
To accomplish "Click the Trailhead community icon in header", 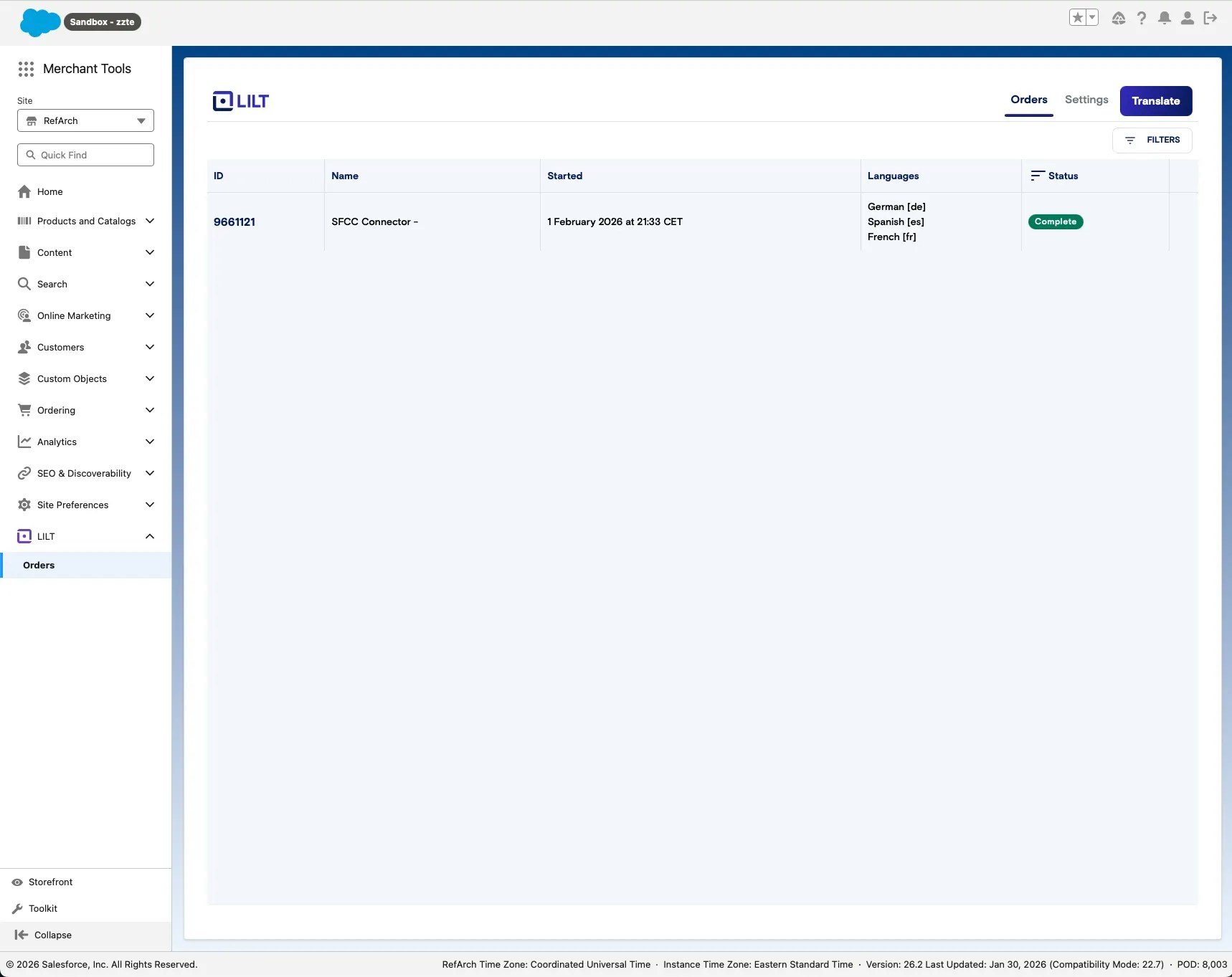I will coord(1118,18).
